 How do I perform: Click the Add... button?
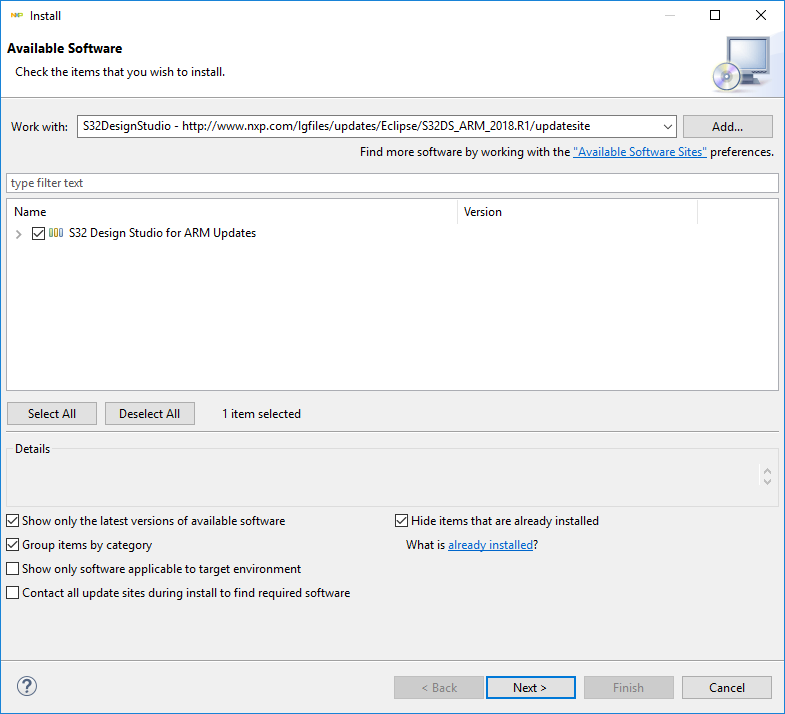click(x=727, y=127)
